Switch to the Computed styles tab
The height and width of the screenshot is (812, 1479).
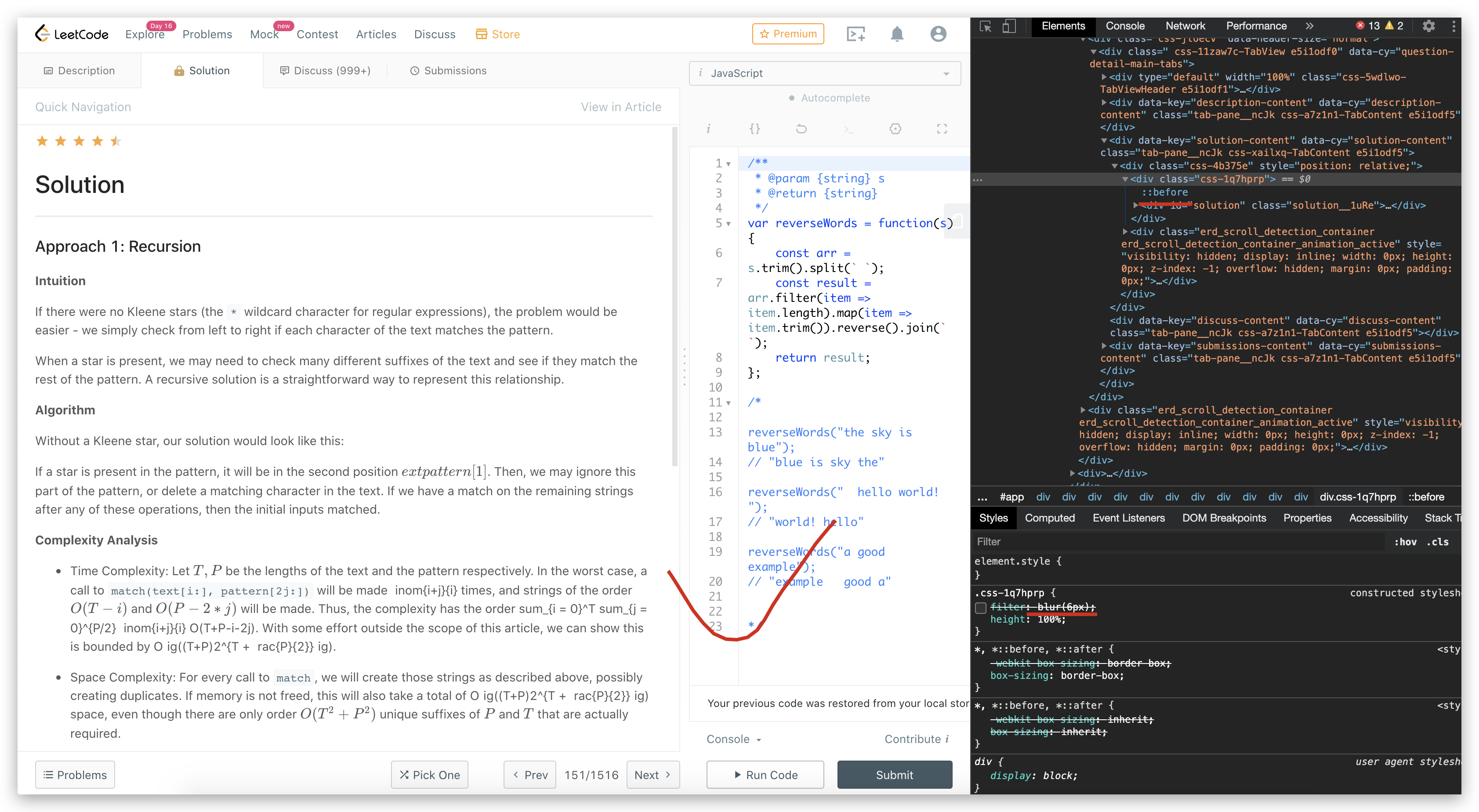coord(1050,518)
